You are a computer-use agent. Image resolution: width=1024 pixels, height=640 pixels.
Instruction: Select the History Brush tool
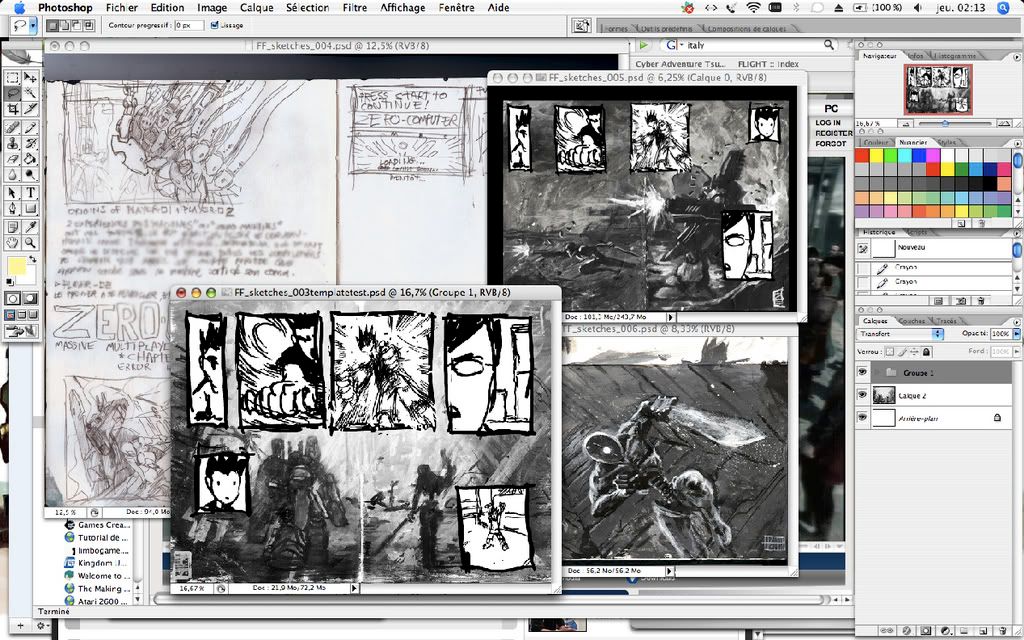30,143
